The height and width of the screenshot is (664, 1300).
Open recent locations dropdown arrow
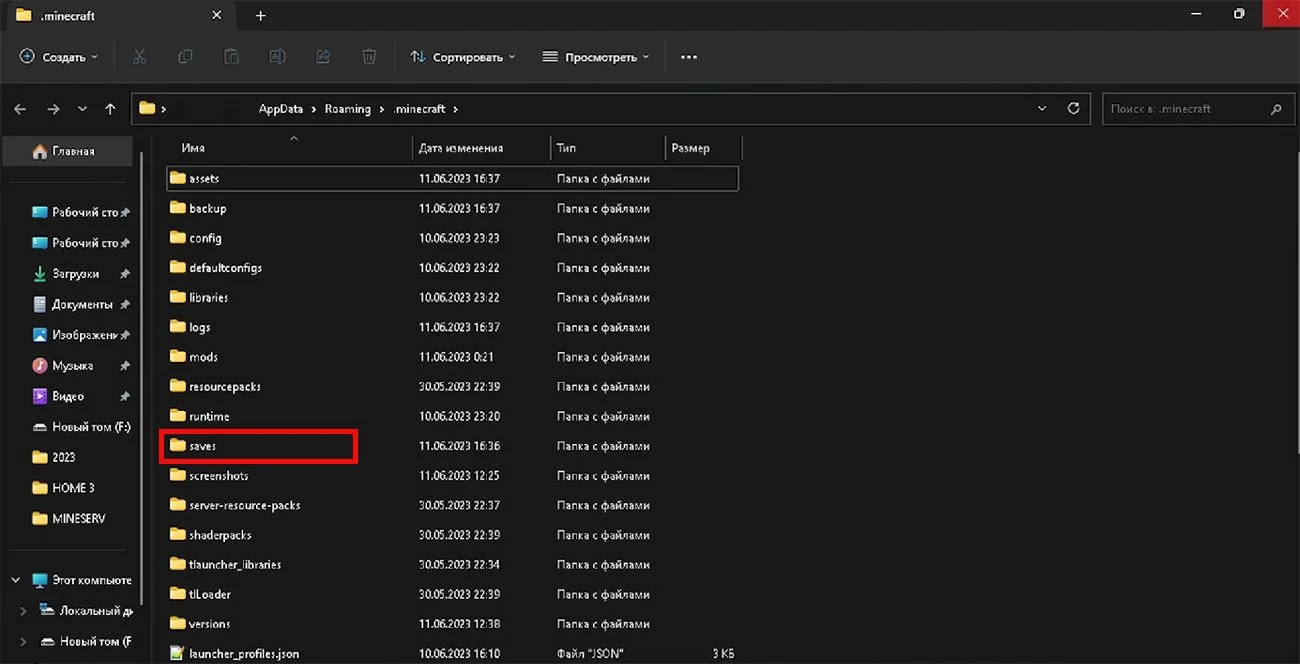coord(82,108)
